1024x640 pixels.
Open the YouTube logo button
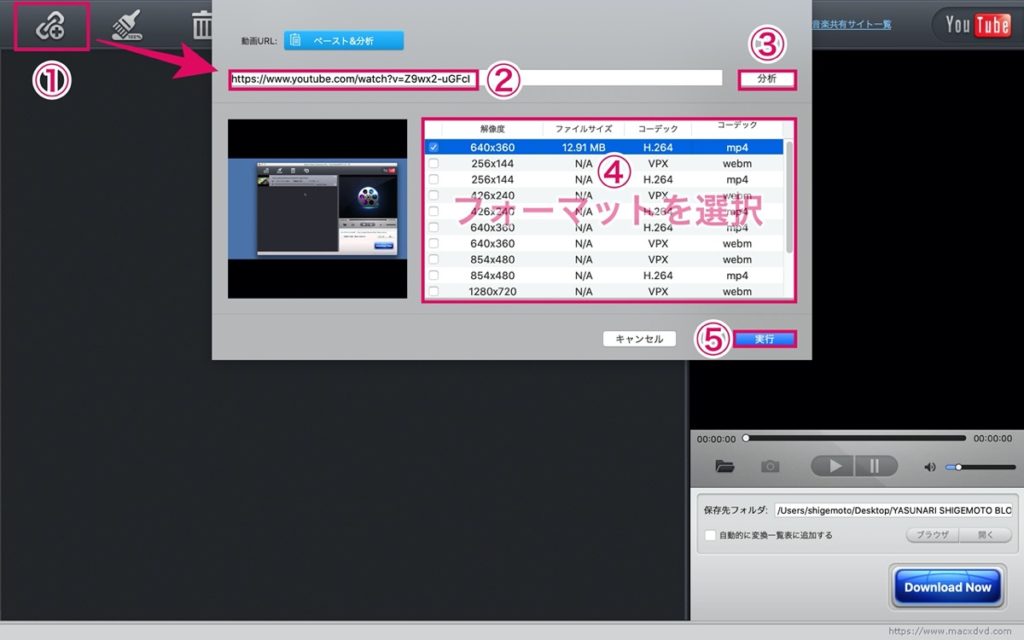(x=977, y=25)
